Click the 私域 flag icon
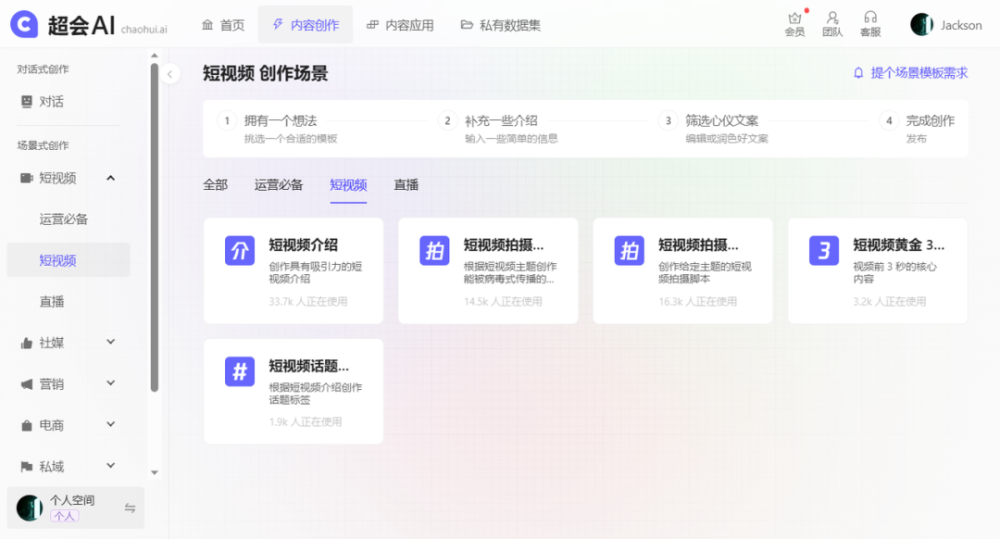Screen dimensions: 1000x539 pyautogui.click(x=26, y=467)
